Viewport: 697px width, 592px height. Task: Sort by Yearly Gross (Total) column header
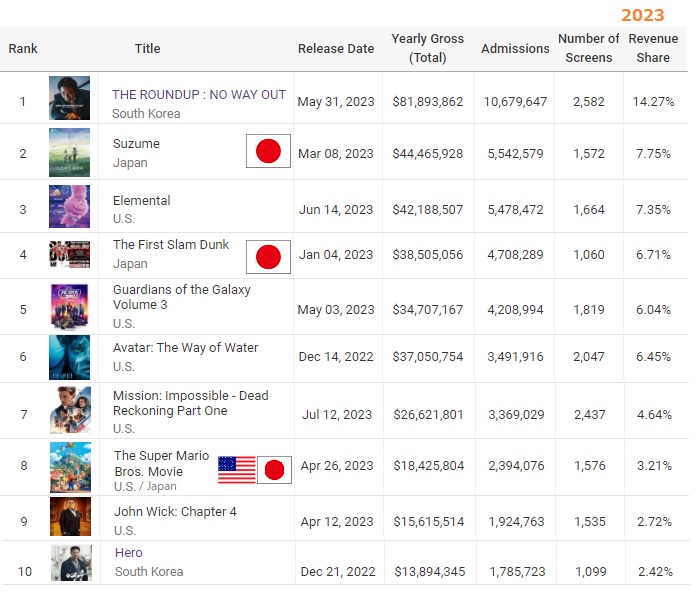427,48
